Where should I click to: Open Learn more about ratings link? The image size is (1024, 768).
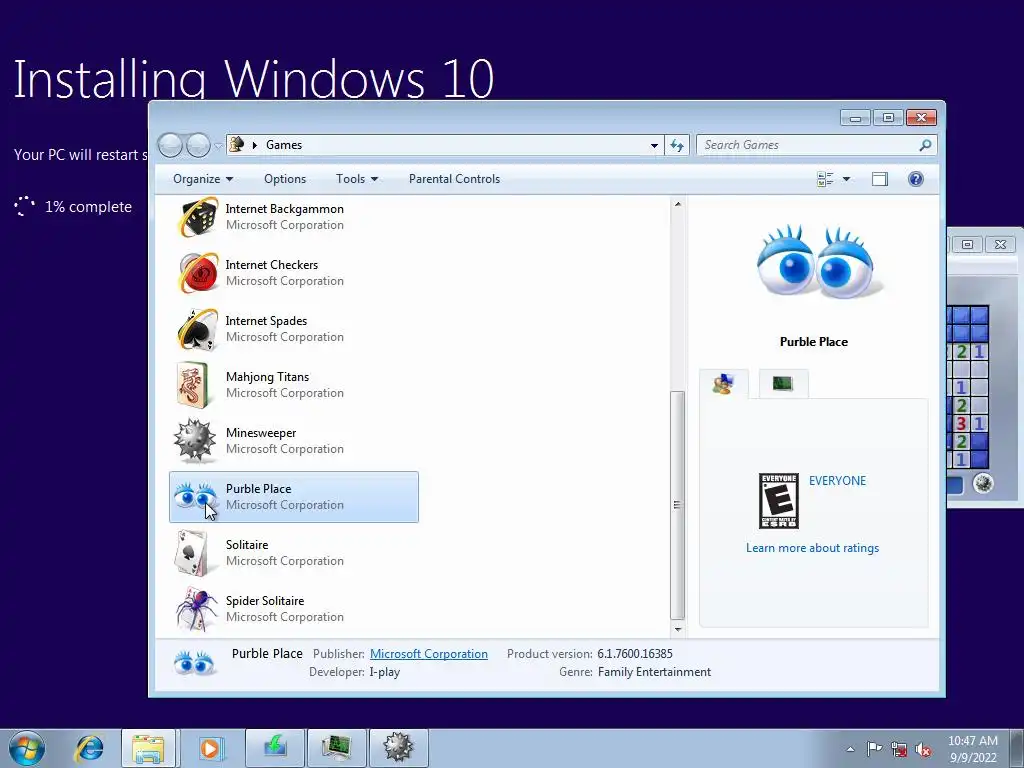pos(812,548)
